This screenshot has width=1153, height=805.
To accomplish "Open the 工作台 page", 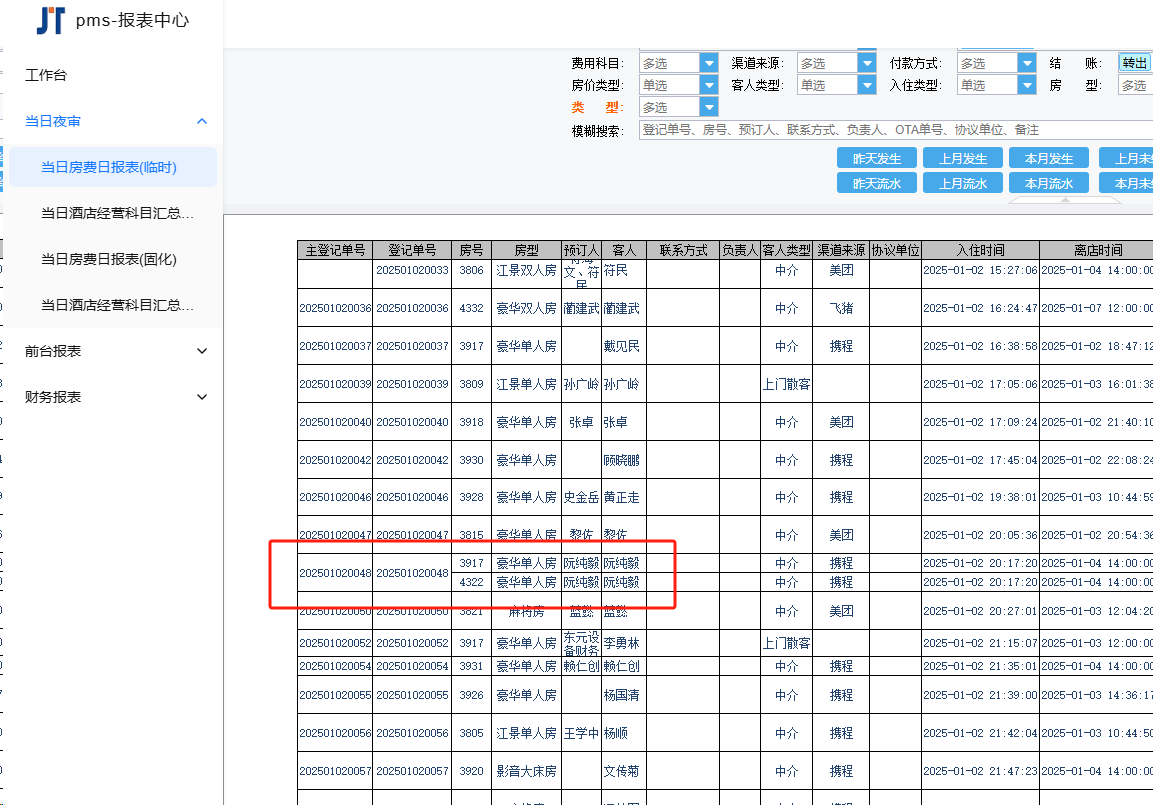I will [46, 75].
